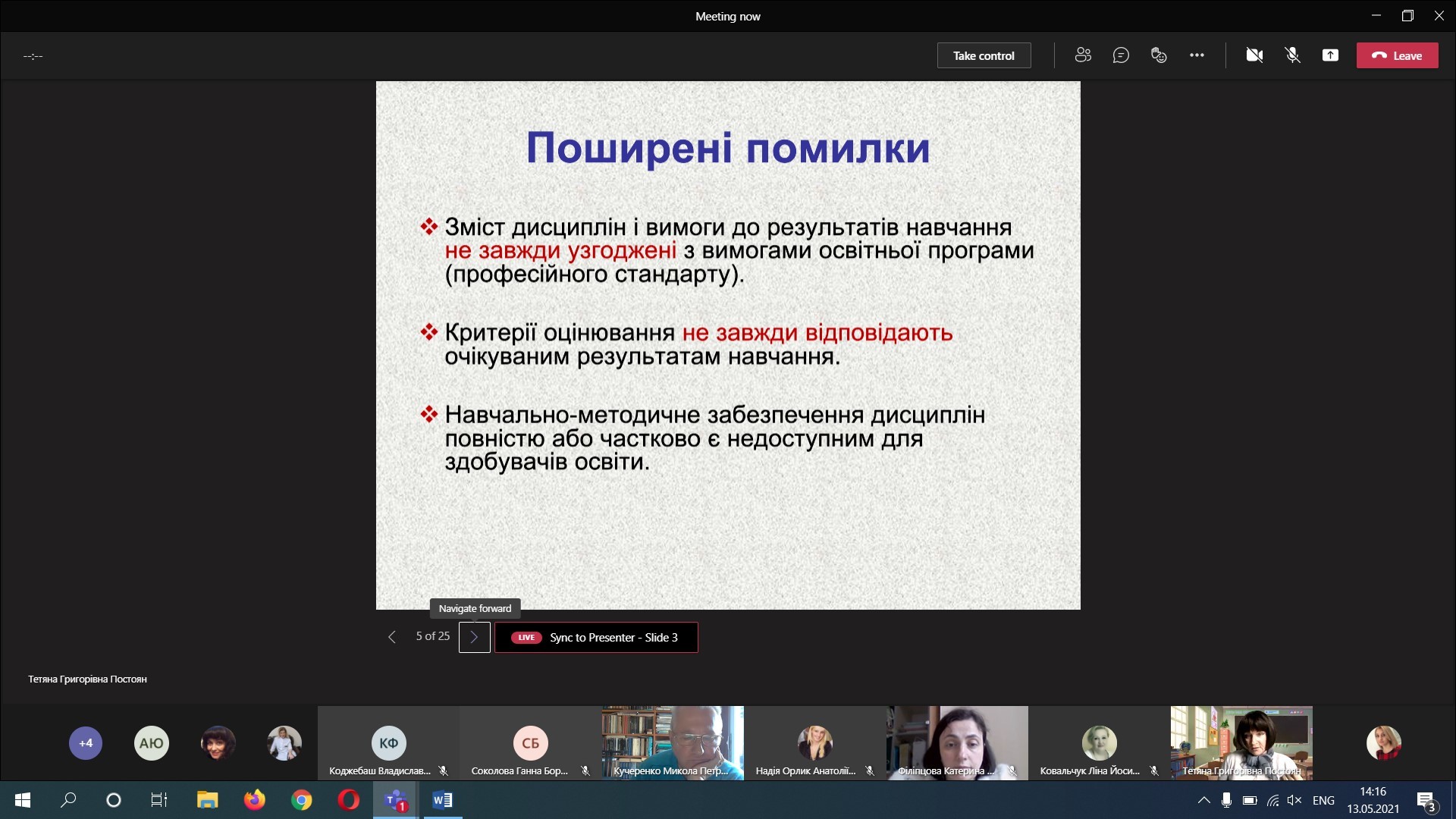Click the СБ Соколова Ганна tile

(530, 743)
